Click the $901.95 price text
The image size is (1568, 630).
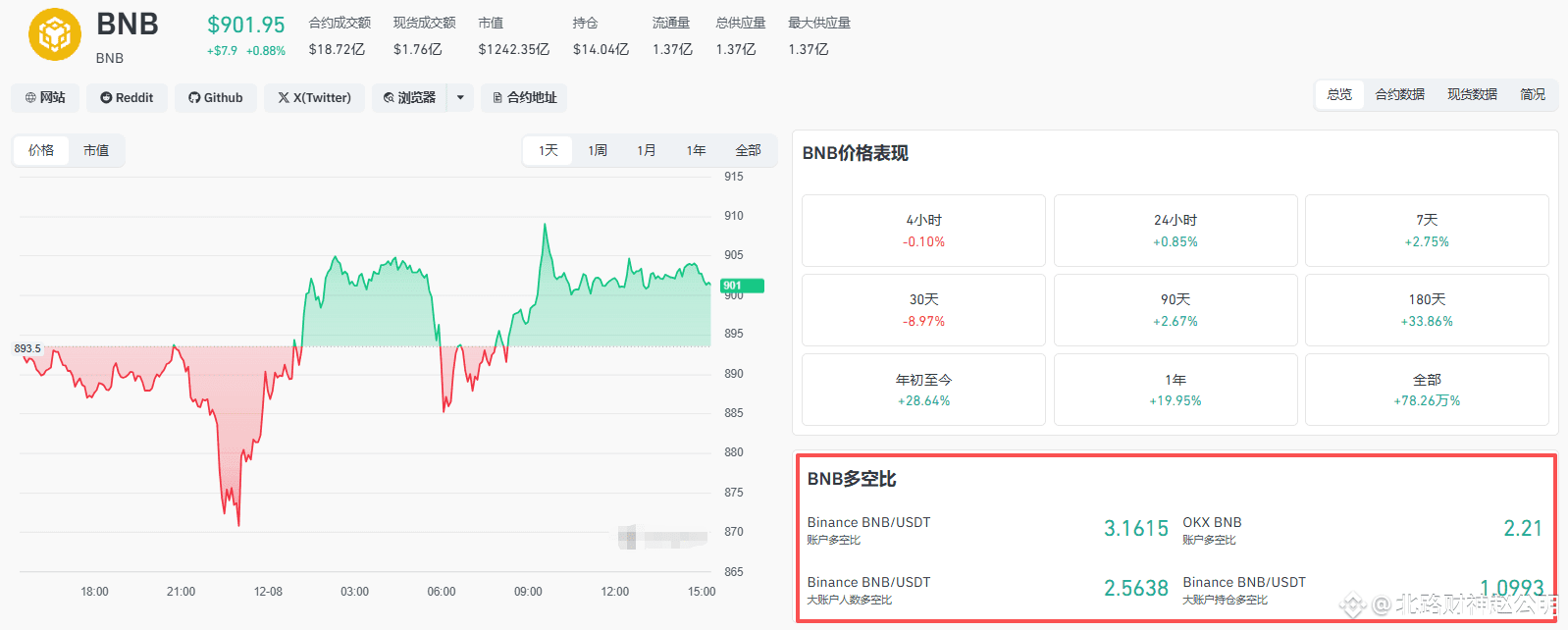click(x=246, y=26)
